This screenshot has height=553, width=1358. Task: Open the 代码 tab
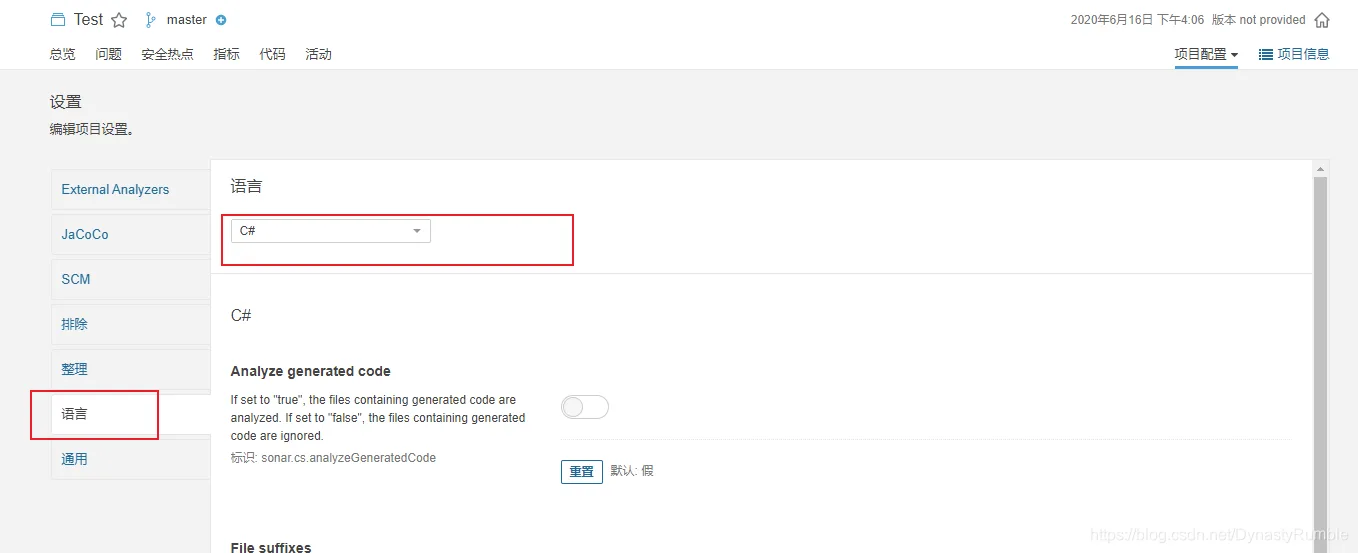pos(272,55)
